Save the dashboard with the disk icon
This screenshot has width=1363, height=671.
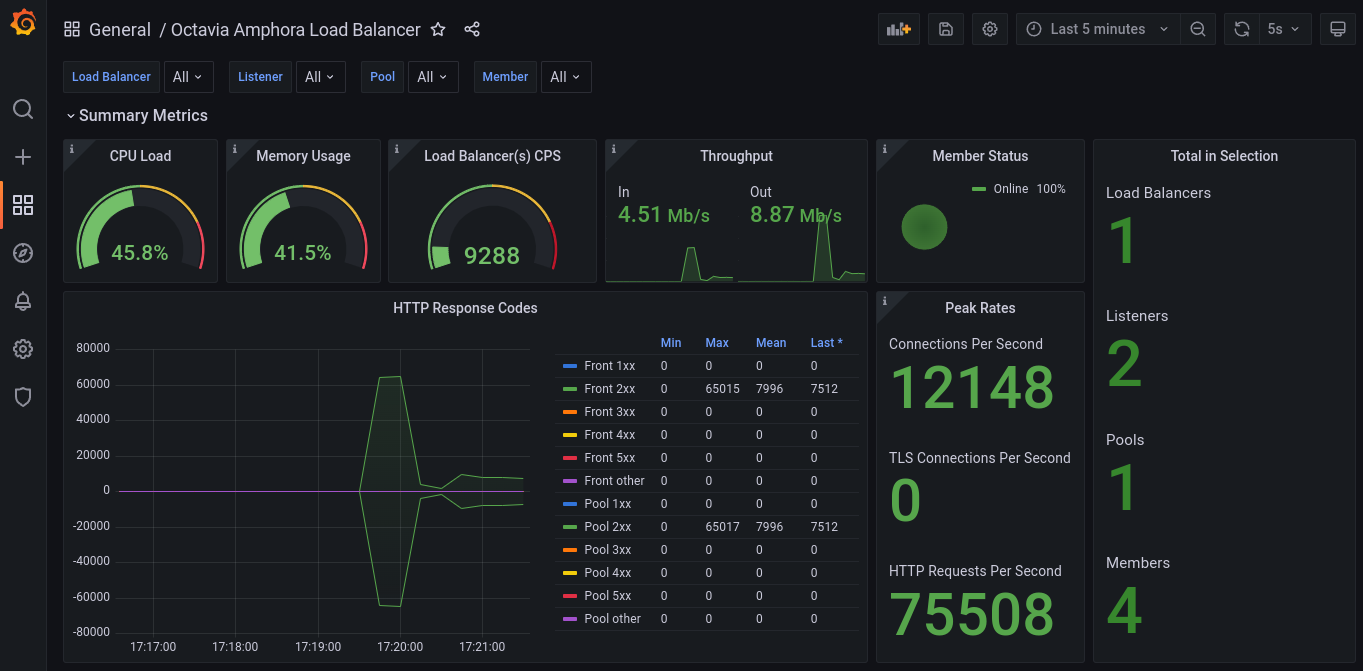[x=945, y=29]
